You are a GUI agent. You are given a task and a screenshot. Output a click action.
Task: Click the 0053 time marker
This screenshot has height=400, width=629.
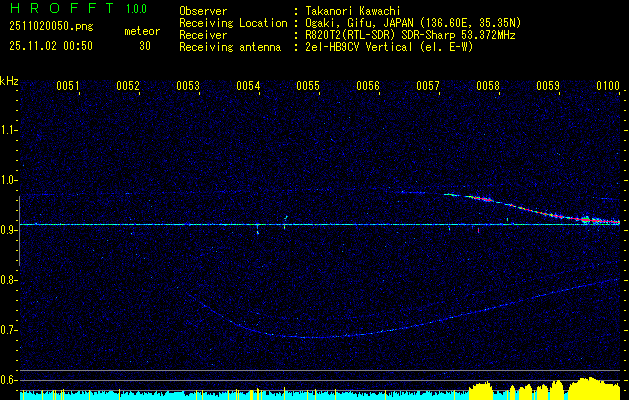pos(188,87)
